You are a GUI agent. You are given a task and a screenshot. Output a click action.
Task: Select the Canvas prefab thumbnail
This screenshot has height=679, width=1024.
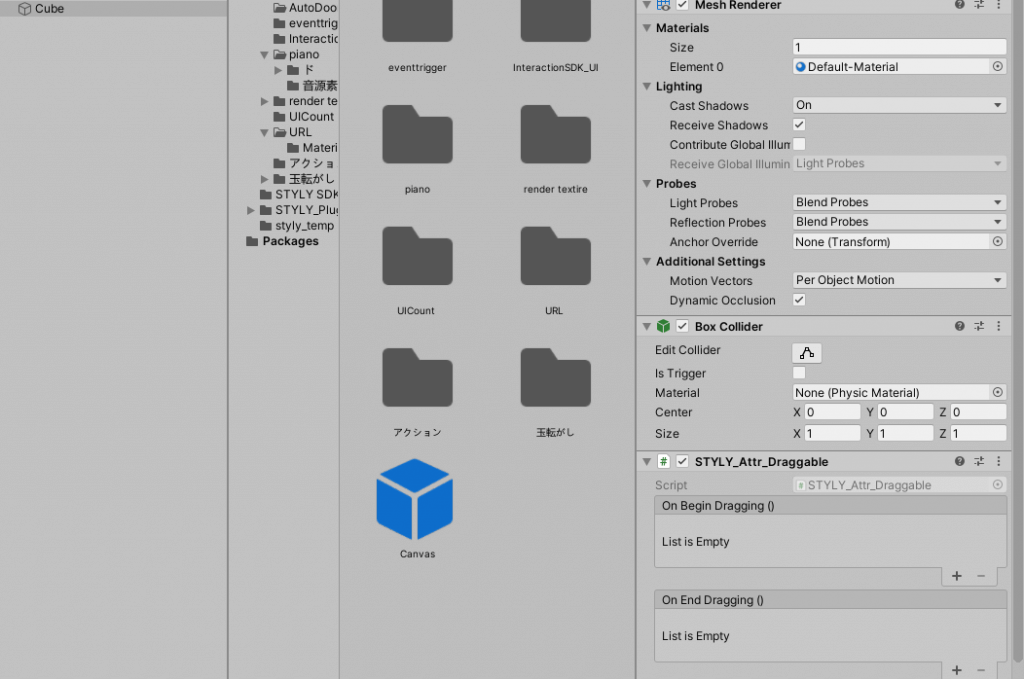(415, 500)
